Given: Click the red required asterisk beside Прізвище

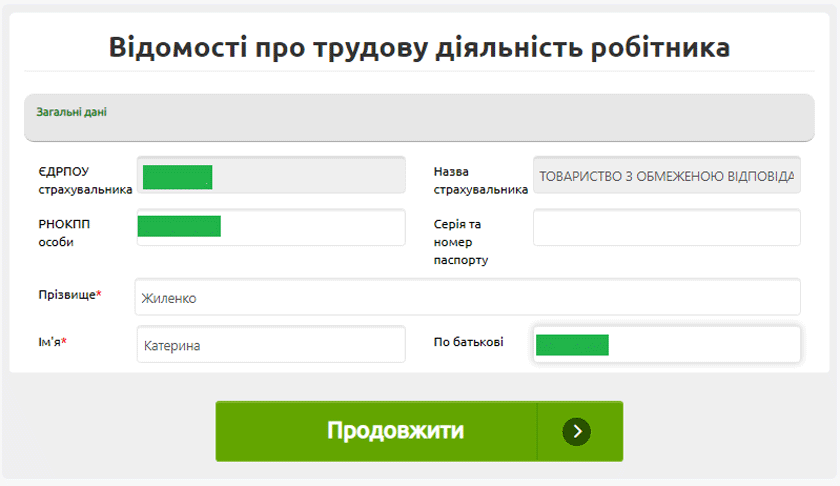Looking at the screenshot, I should tap(99, 294).
